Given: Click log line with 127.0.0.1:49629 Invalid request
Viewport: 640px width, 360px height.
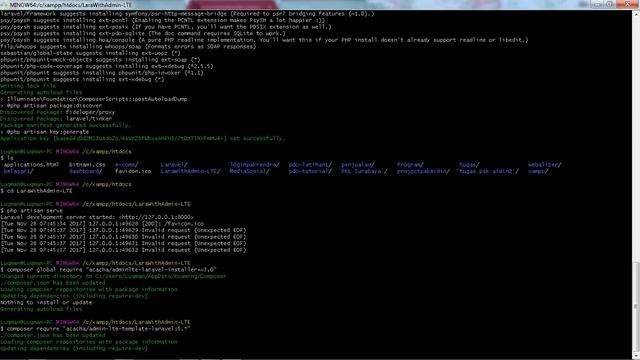Looking at the screenshot, I should click(x=123, y=230).
